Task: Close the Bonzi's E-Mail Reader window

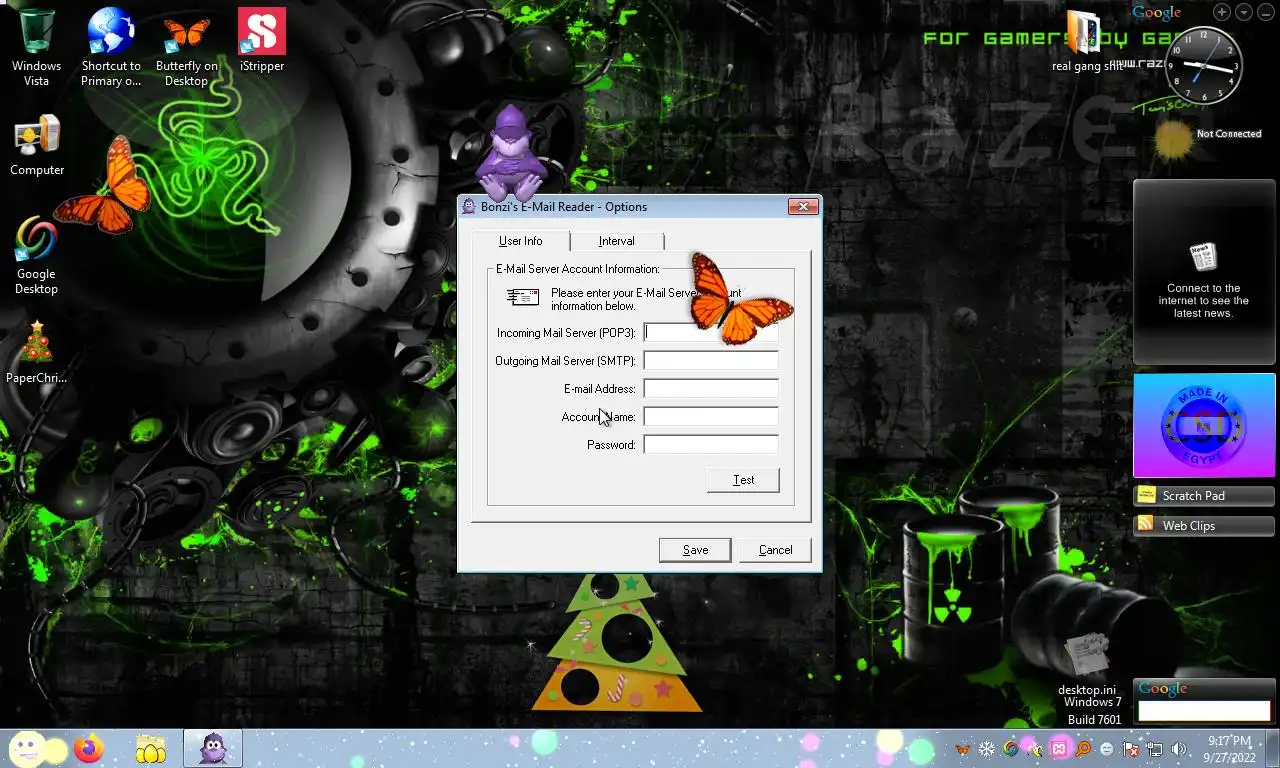Action: [803, 206]
